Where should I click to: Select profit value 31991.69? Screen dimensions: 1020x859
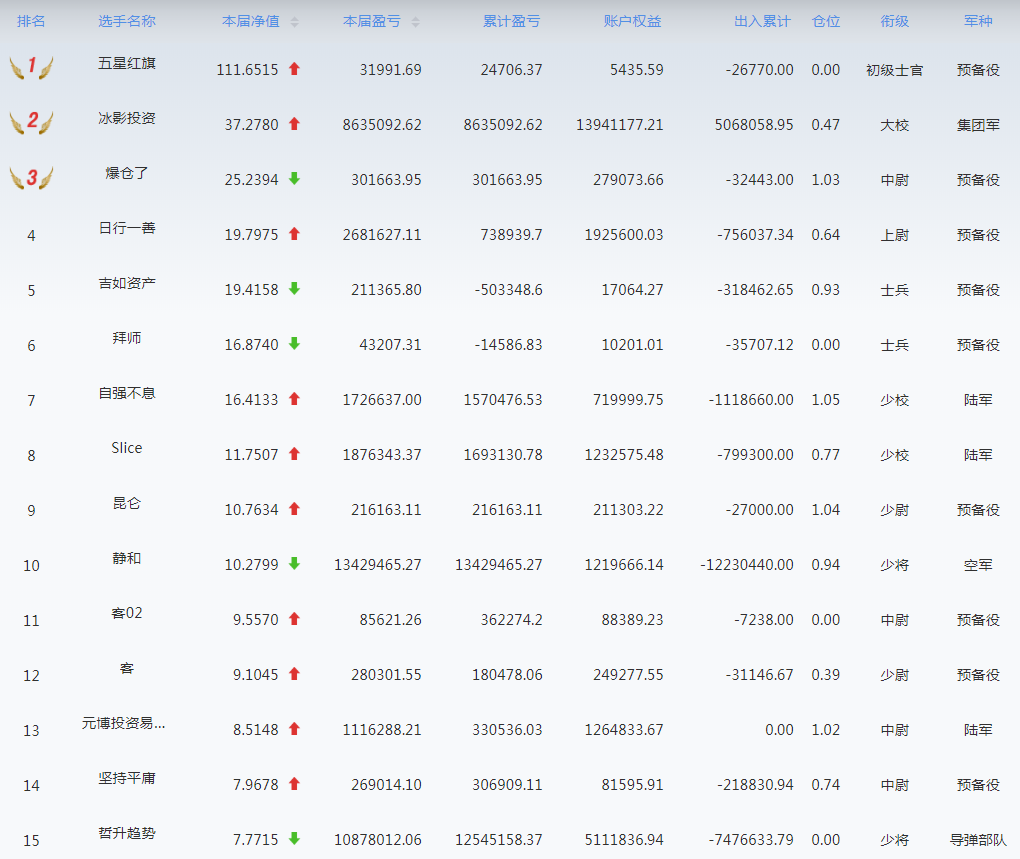click(391, 70)
